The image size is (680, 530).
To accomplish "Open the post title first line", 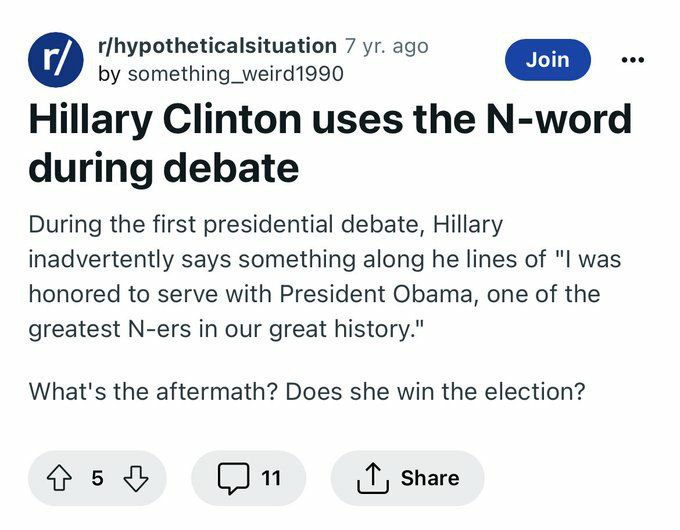I will pos(330,120).
